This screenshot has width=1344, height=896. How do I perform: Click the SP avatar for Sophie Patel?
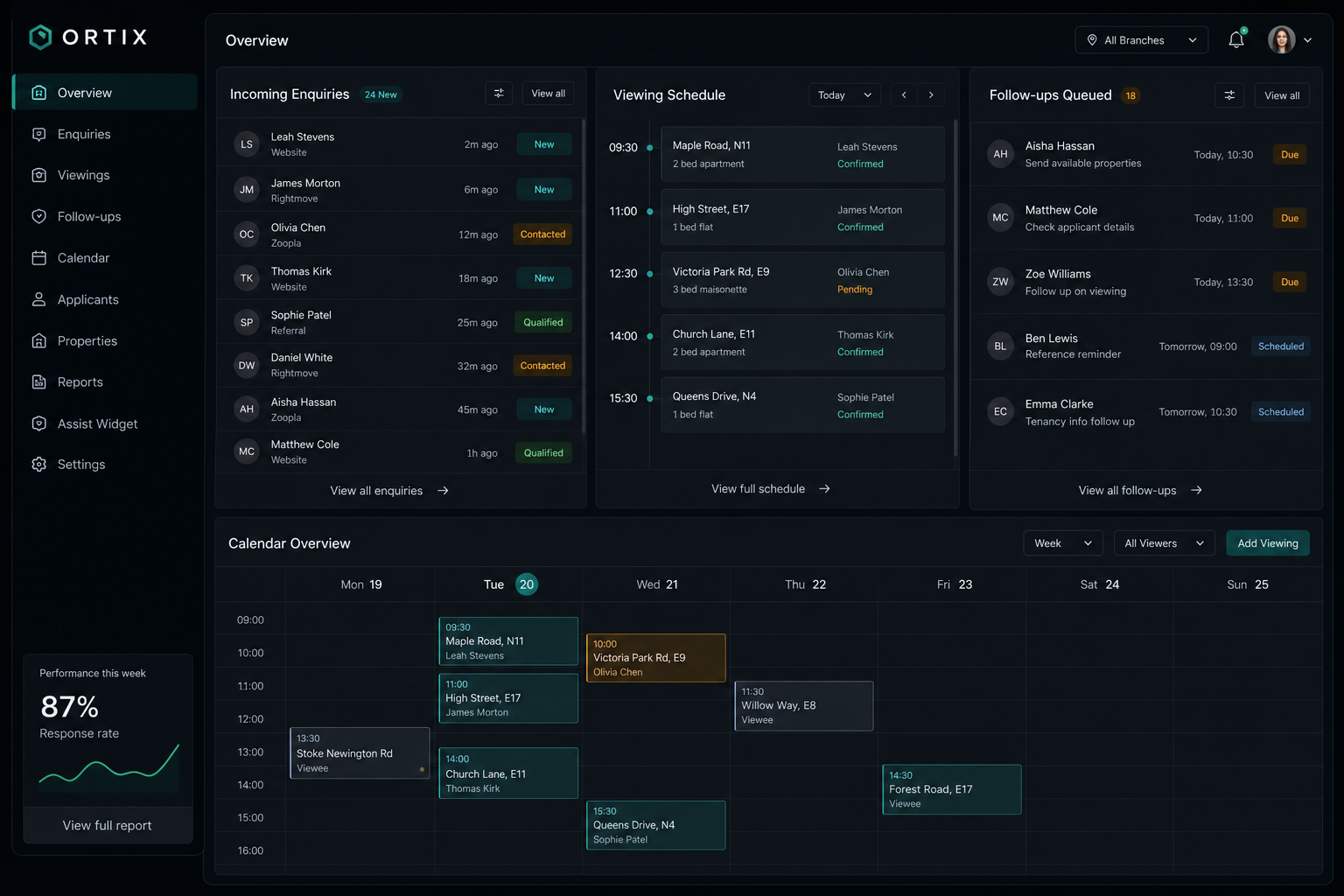tap(247, 323)
